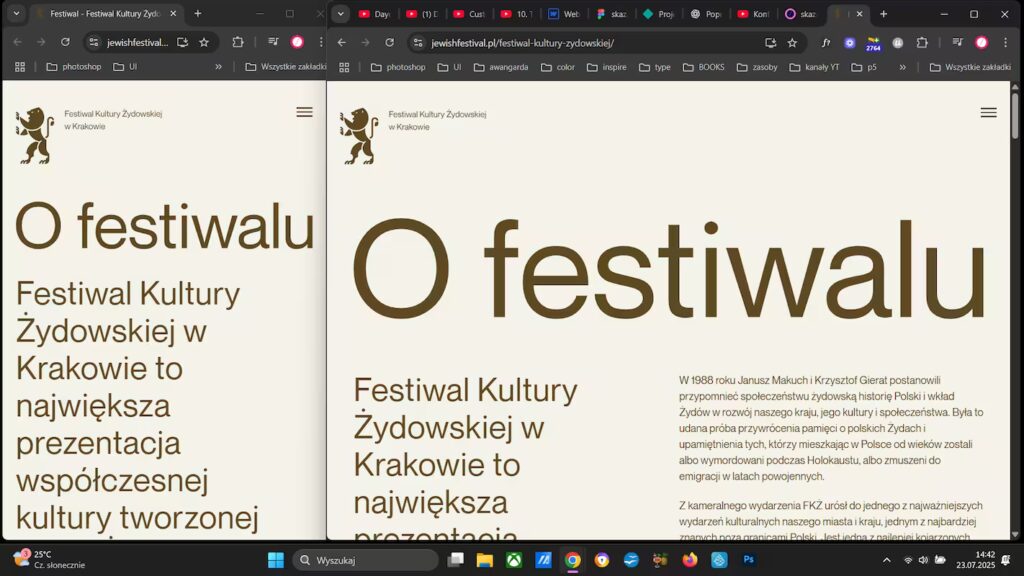This screenshot has height=576, width=1024.
Task: Open Firefox from the taskbar
Action: click(x=689, y=560)
